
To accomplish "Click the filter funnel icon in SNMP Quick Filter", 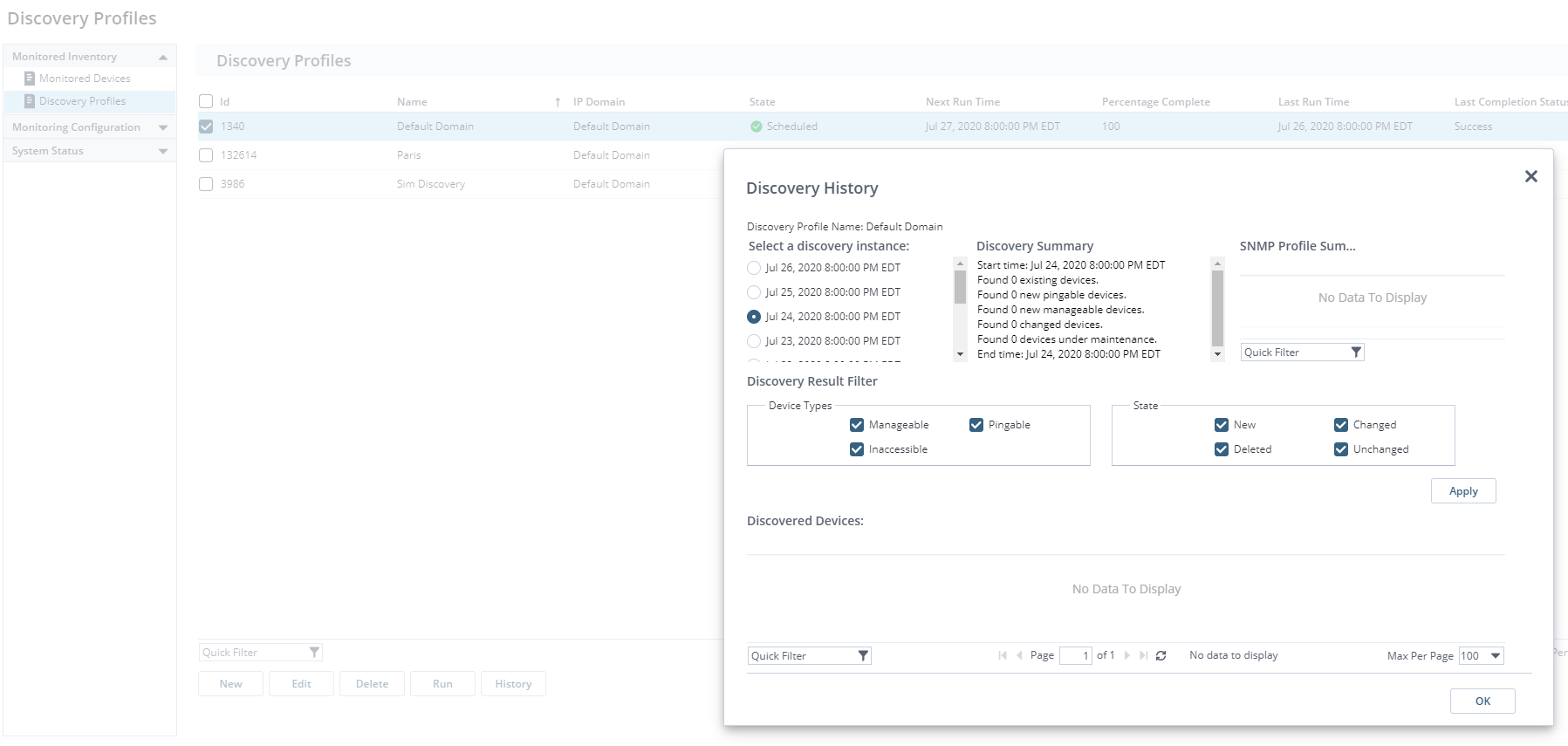I will pos(1355,352).
